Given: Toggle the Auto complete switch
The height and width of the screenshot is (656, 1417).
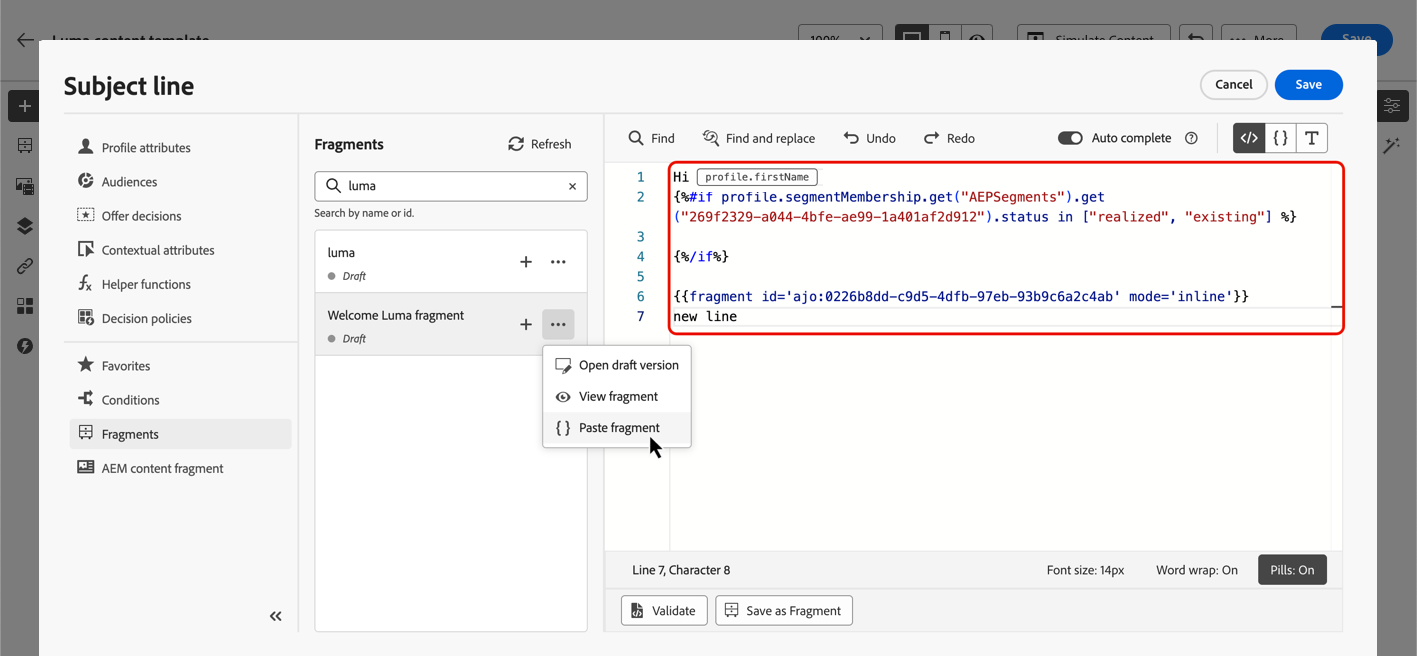Looking at the screenshot, I should pyautogui.click(x=1070, y=138).
